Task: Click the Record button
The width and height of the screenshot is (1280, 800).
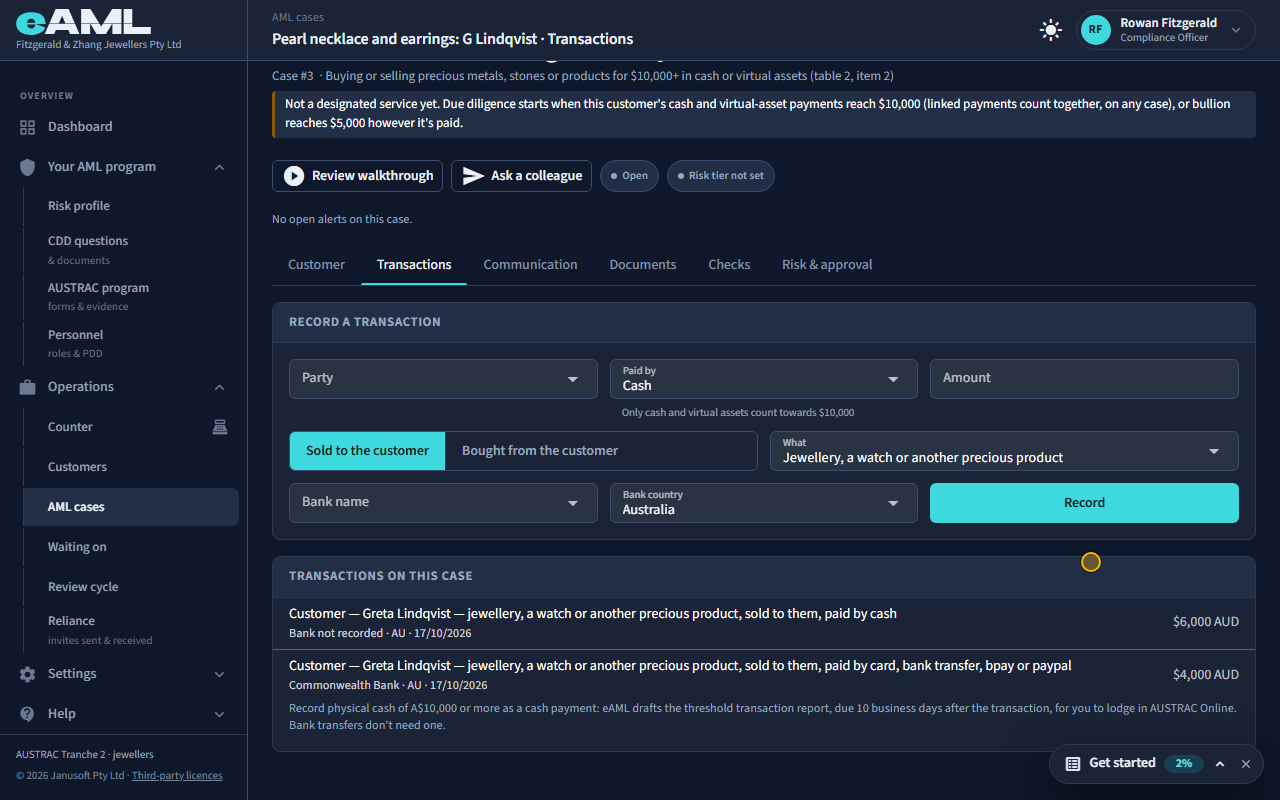Action: point(1084,503)
